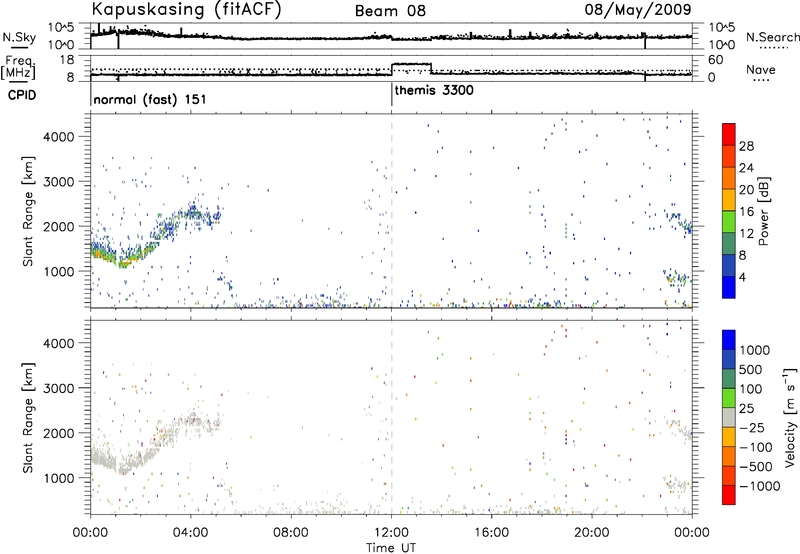Click the "12:00" time axis label
800x554 pixels.
(x=391, y=532)
